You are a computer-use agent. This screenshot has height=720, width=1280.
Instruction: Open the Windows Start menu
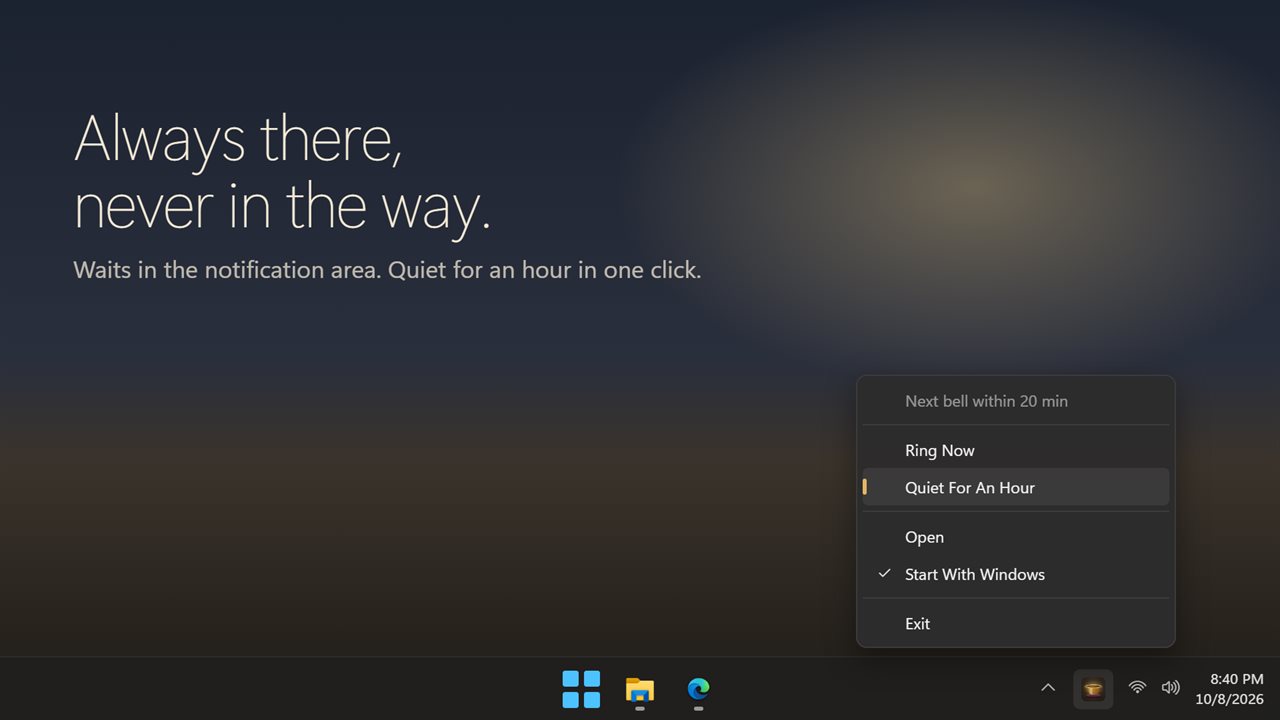coord(581,689)
